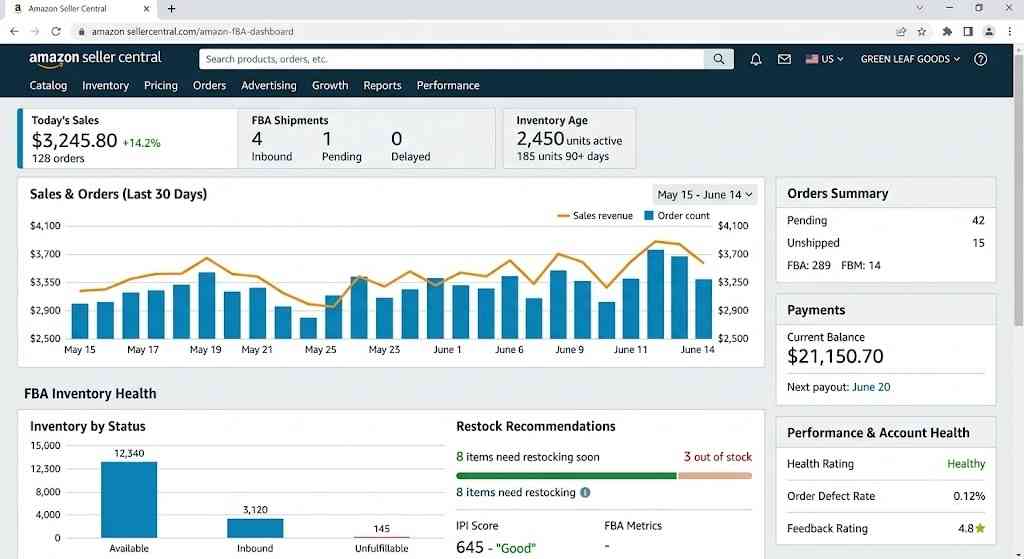Image resolution: width=1024 pixels, height=559 pixels.
Task: Click the 185 units 90+ days text
Action: [x=563, y=157]
